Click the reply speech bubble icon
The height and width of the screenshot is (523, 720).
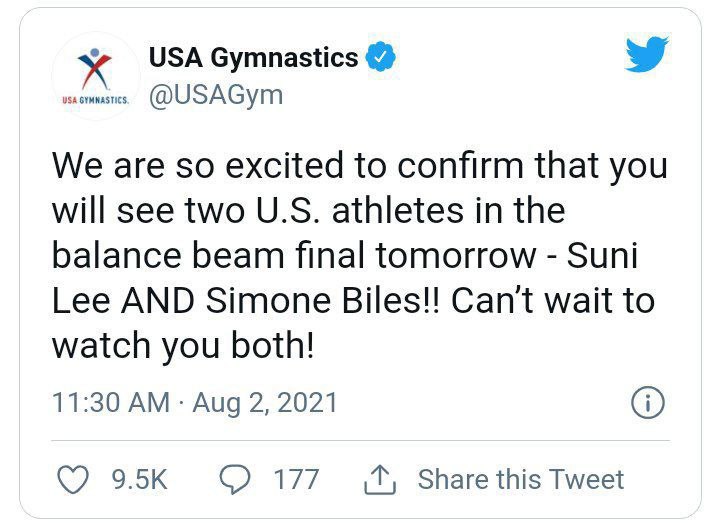coord(237,479)
